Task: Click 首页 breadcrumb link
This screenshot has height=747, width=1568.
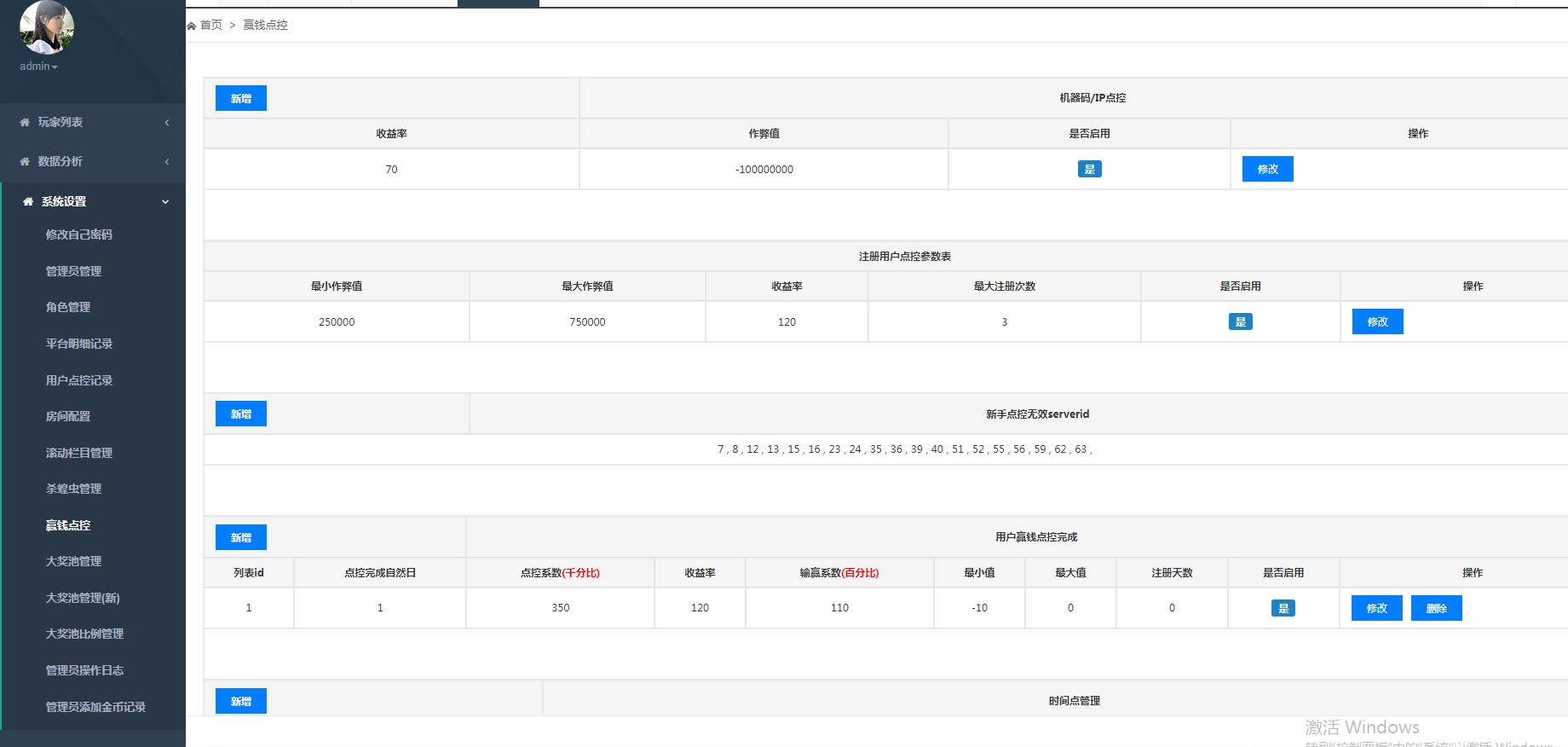Action: pos(211,26)
